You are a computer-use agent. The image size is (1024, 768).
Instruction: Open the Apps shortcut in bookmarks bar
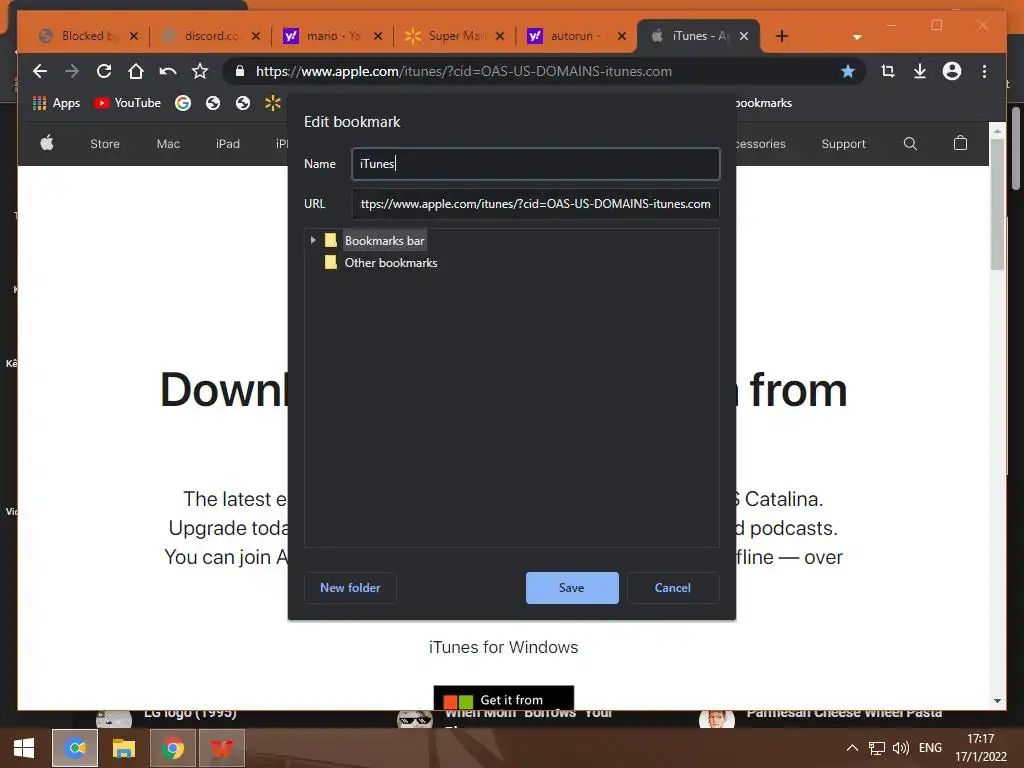[x=56, y=103]
